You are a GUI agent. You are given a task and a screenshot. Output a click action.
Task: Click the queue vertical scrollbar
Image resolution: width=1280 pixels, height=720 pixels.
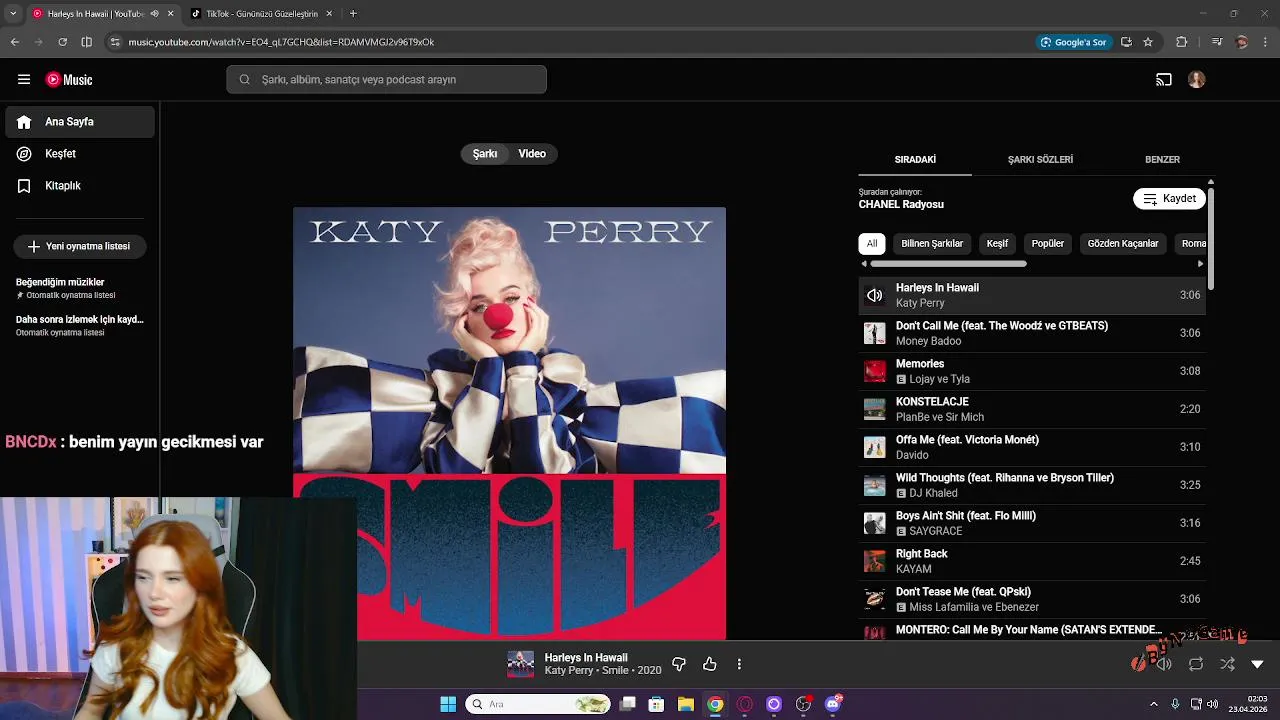click(1211, 238)
